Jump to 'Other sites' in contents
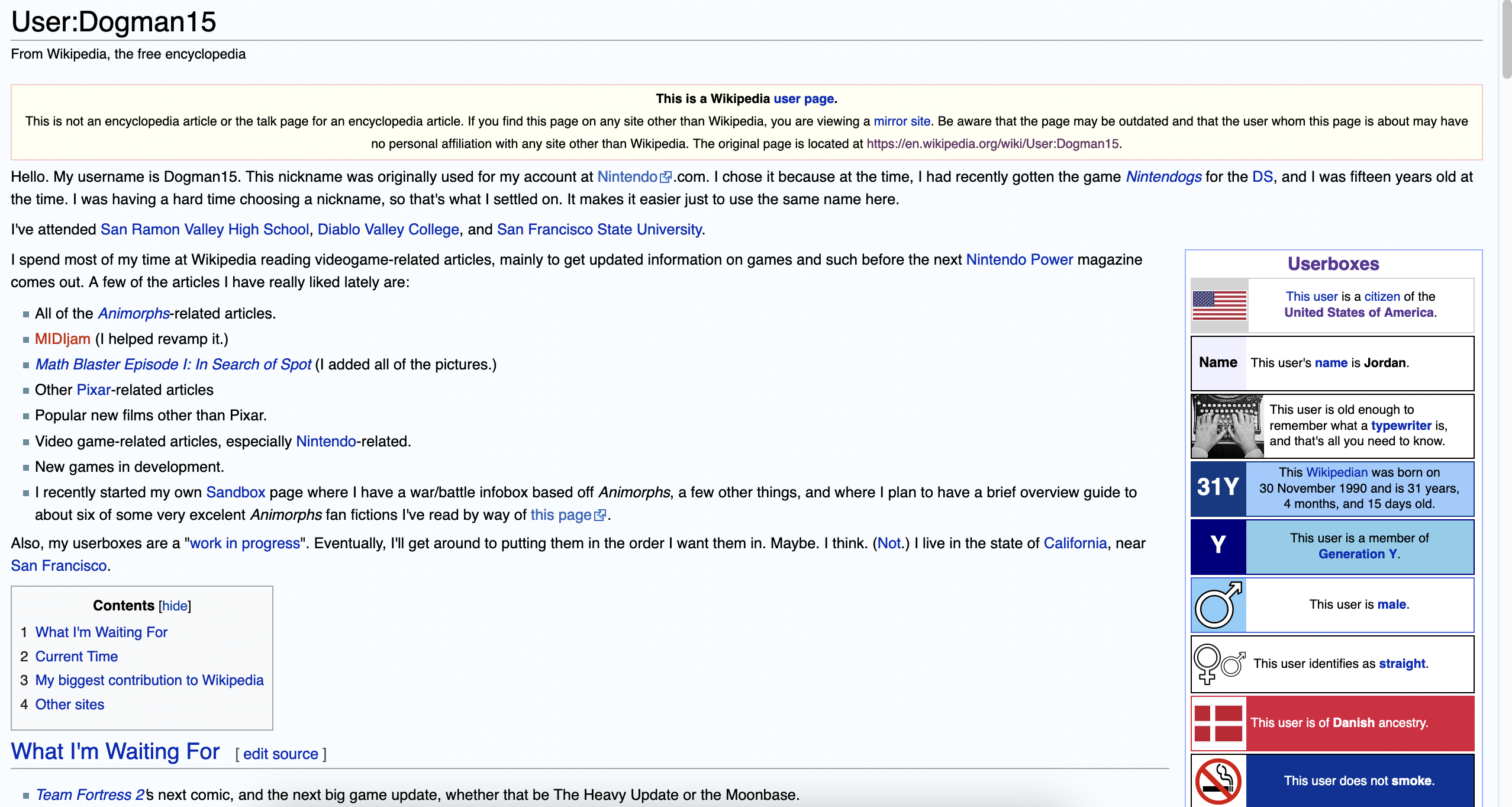Image resolution: width=1512 pixels, height=807 pixels. (x=70, y=705)
